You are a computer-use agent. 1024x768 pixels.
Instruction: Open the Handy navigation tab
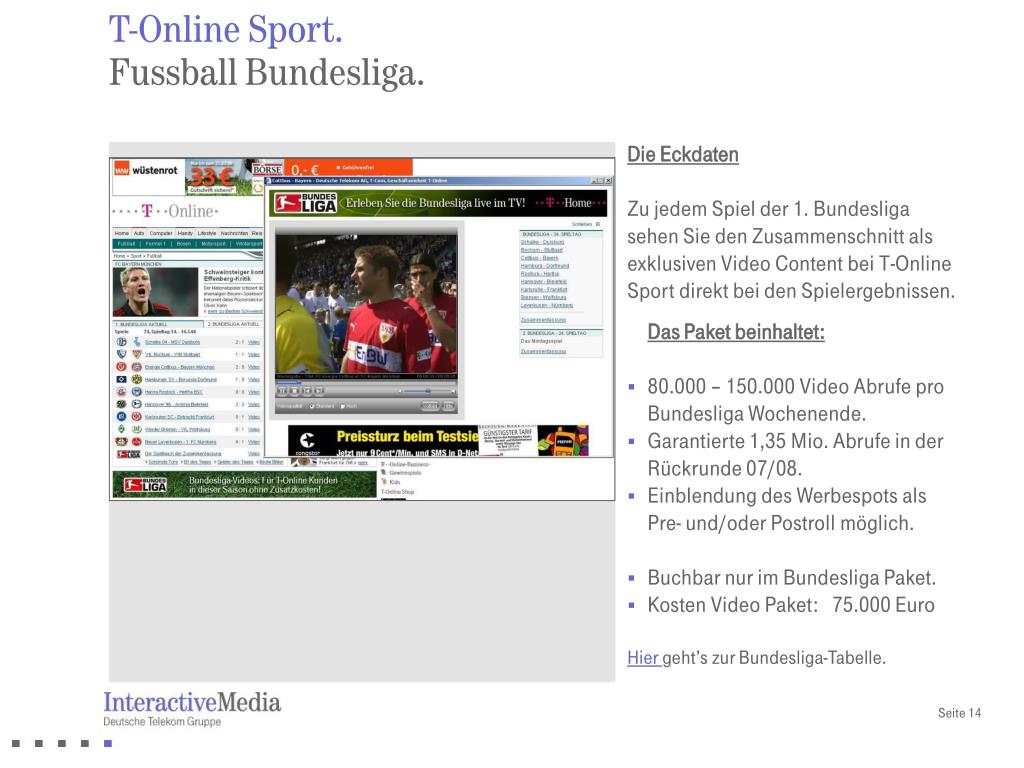click(185, 233)
